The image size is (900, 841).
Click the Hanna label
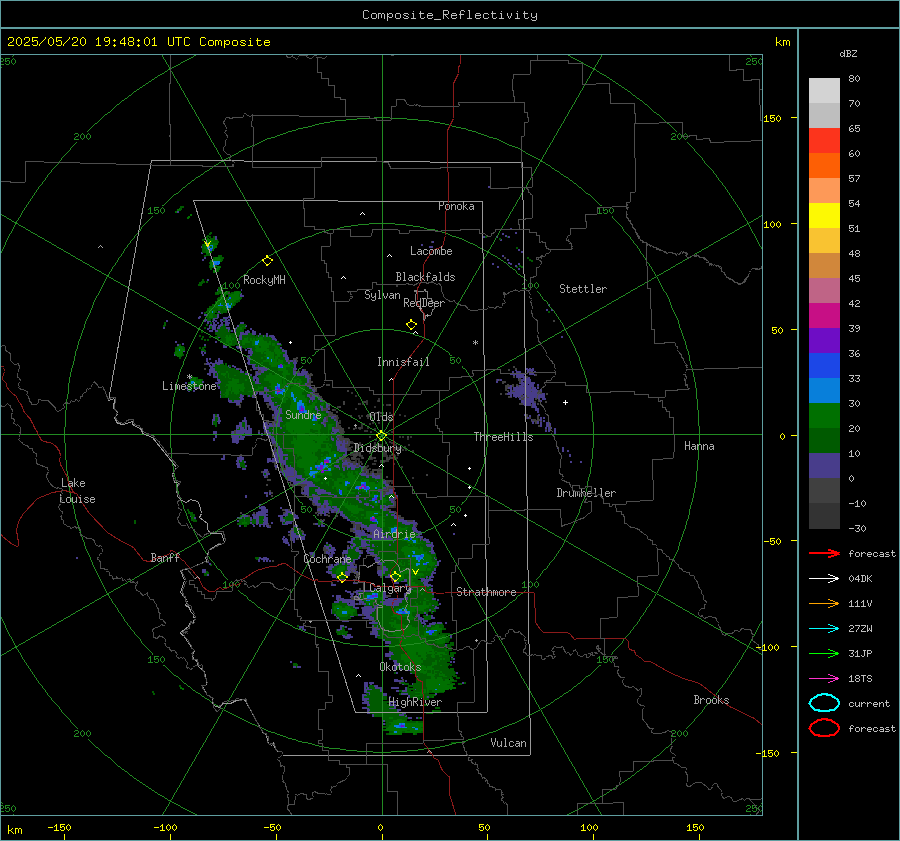[x=699, y=446]
